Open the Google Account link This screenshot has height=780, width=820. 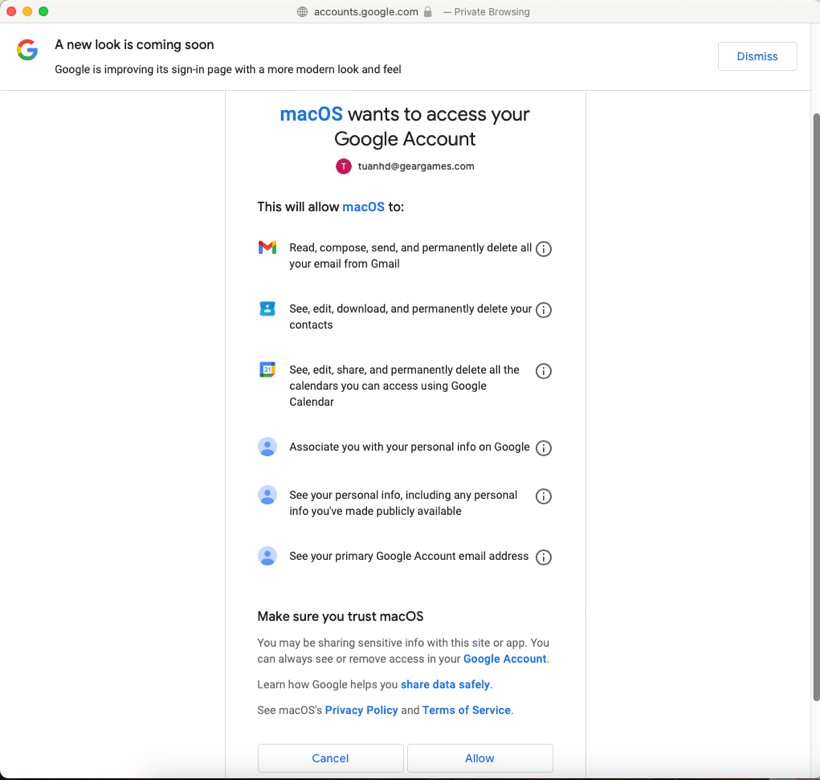point(504,659)
